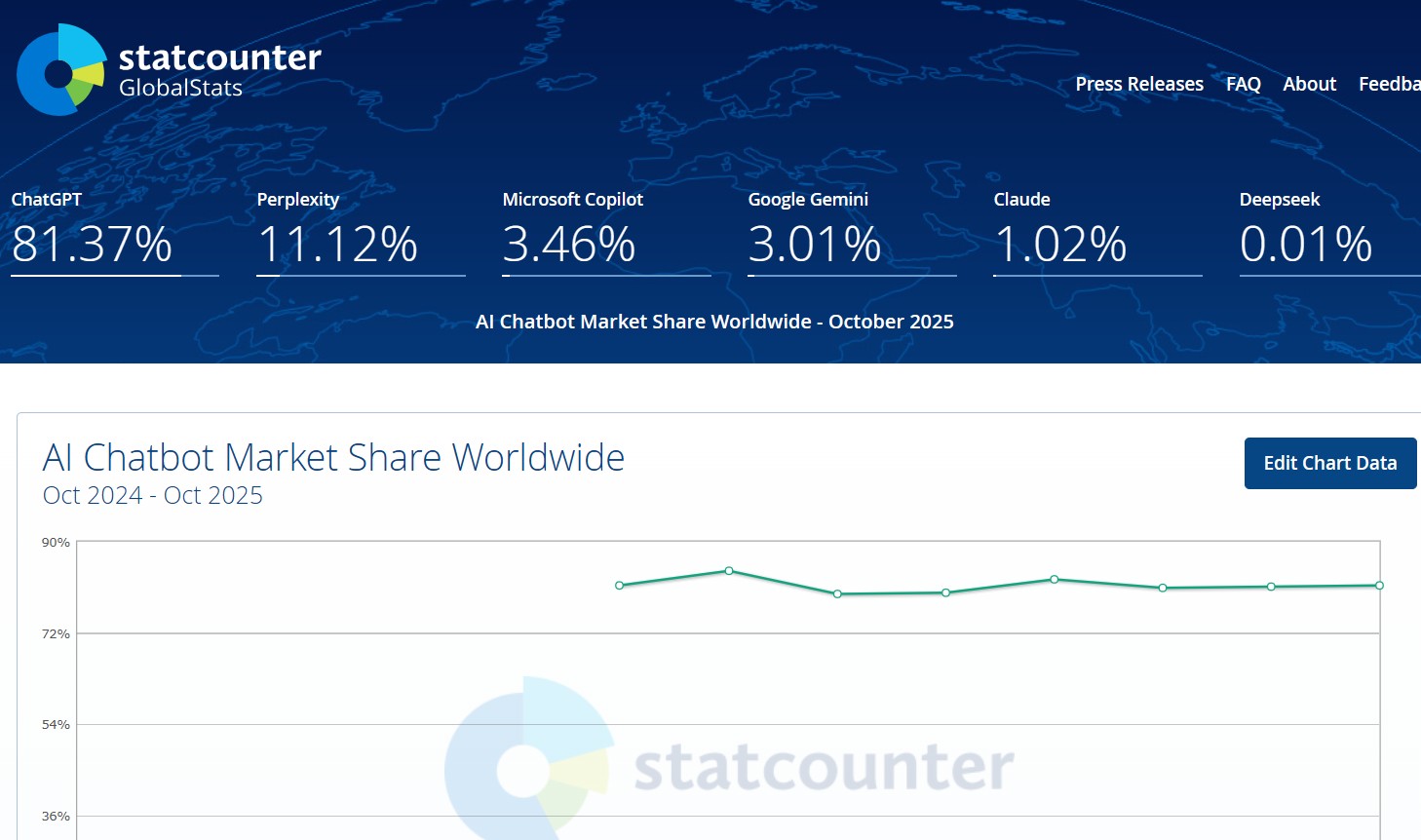Click the last data point at chart's right edge
1421x840 pixels.
(x=1379, y=586)
